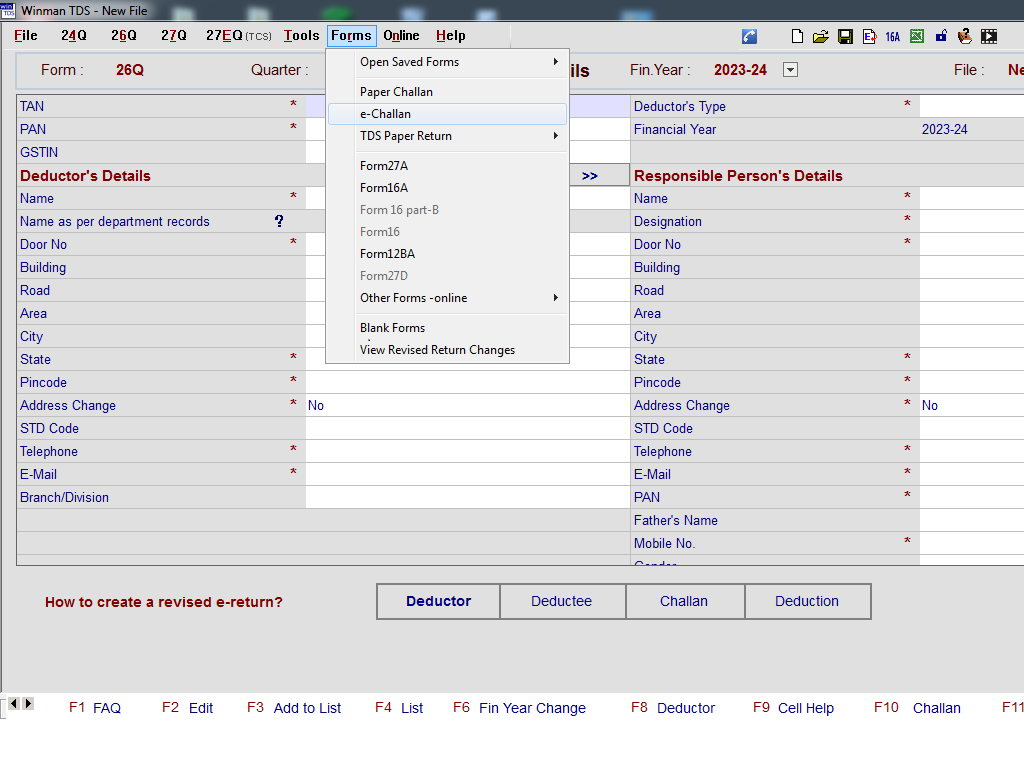Switch to the Deductee tab button

point(561,601)
